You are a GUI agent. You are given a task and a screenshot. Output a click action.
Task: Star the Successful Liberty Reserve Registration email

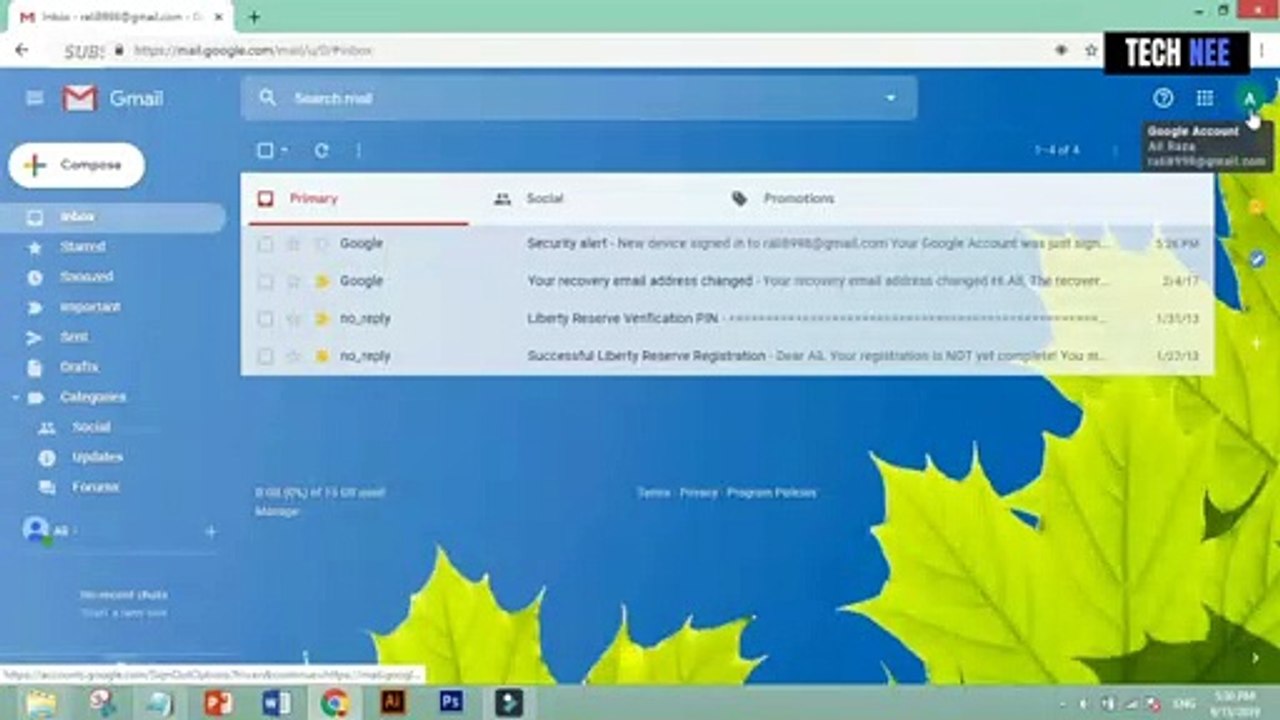click(293, 356)
